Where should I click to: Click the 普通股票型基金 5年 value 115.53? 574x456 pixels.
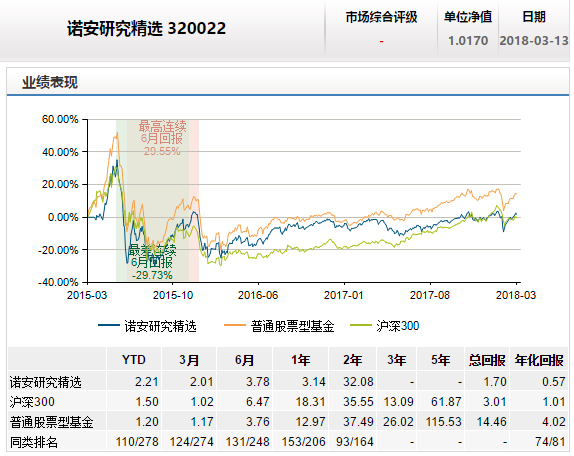click(443, 422)
